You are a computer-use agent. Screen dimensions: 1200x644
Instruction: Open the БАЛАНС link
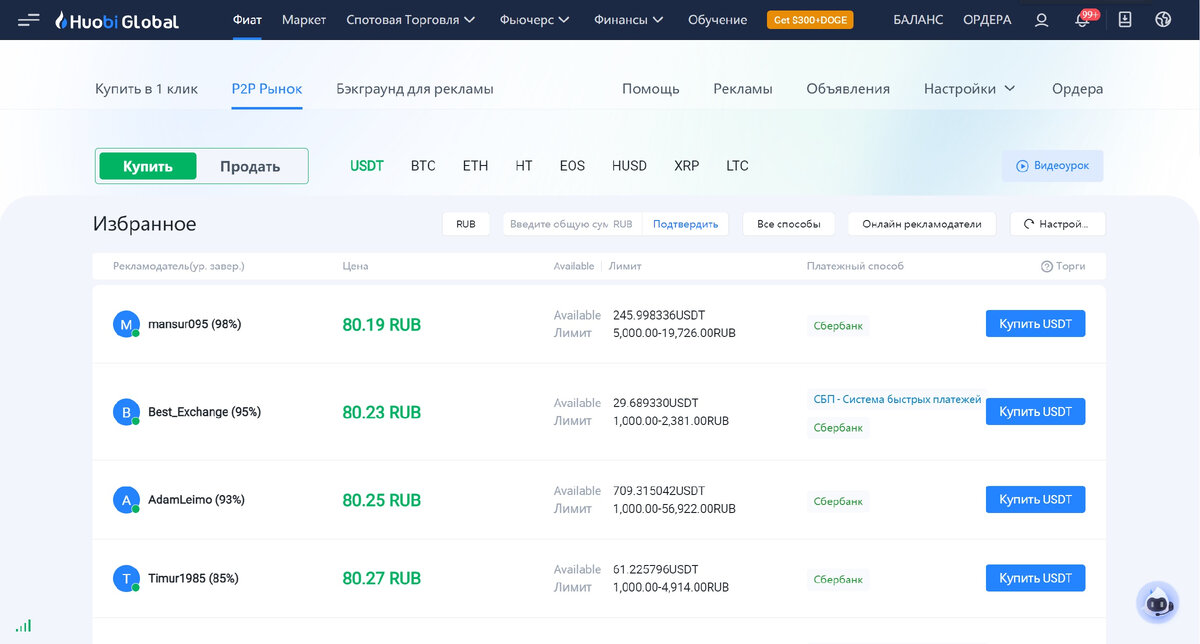918,20
